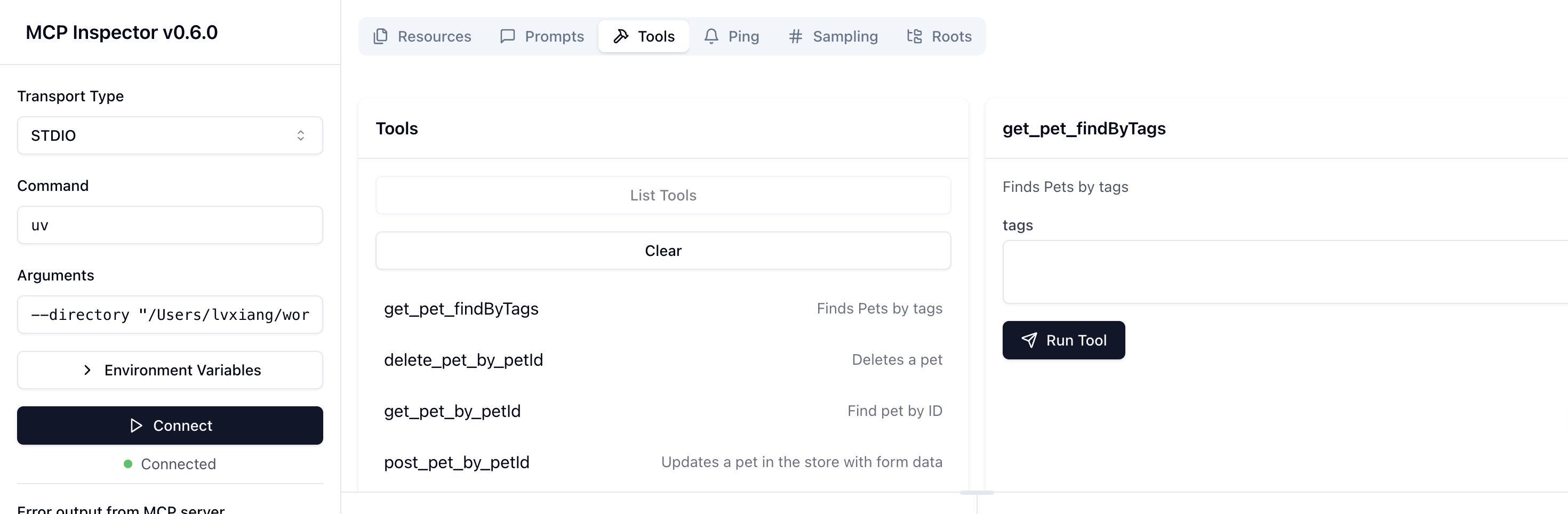Select the get_pet_by_petId tool

(x=663, y=411)
